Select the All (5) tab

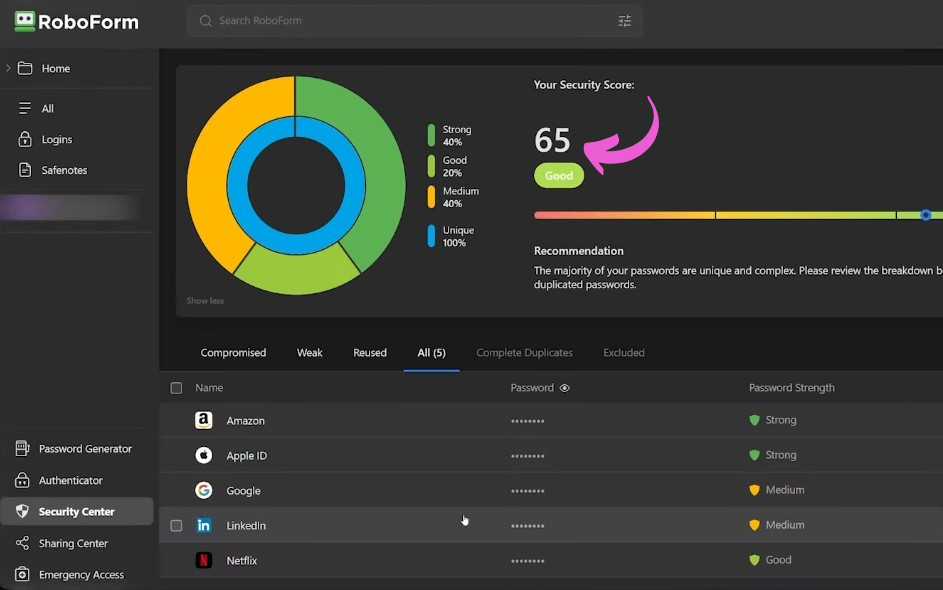(432, 352)
